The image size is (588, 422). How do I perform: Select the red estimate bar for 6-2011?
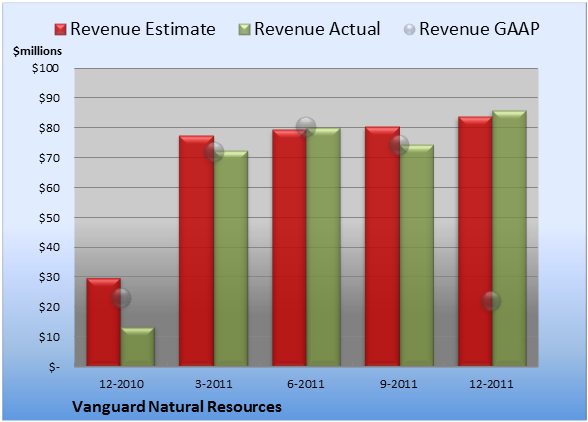[289, 248]
